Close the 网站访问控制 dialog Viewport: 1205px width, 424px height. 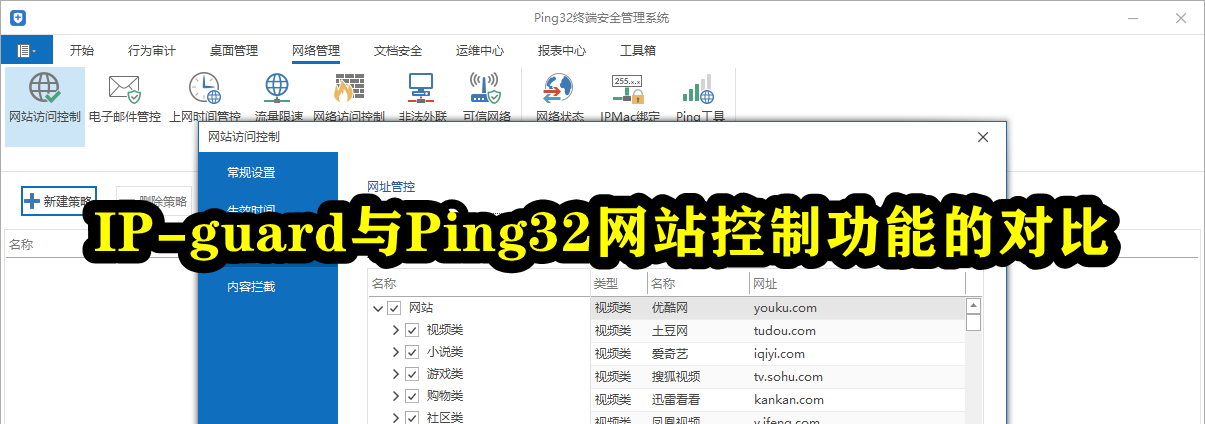[x=982, y=137]
